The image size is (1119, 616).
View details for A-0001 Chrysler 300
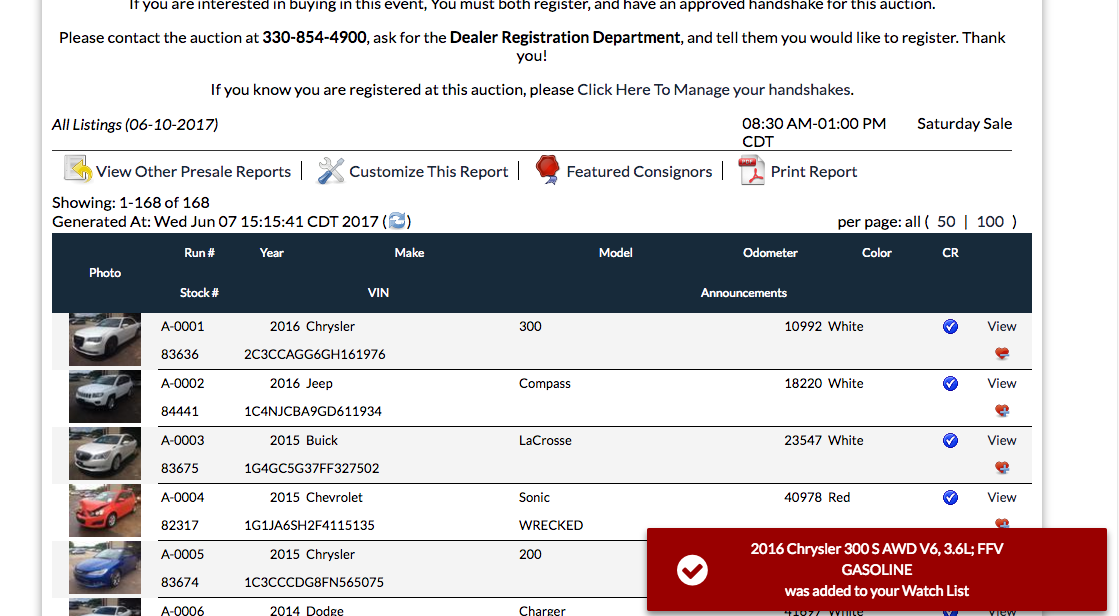[x=1002, y=326]
